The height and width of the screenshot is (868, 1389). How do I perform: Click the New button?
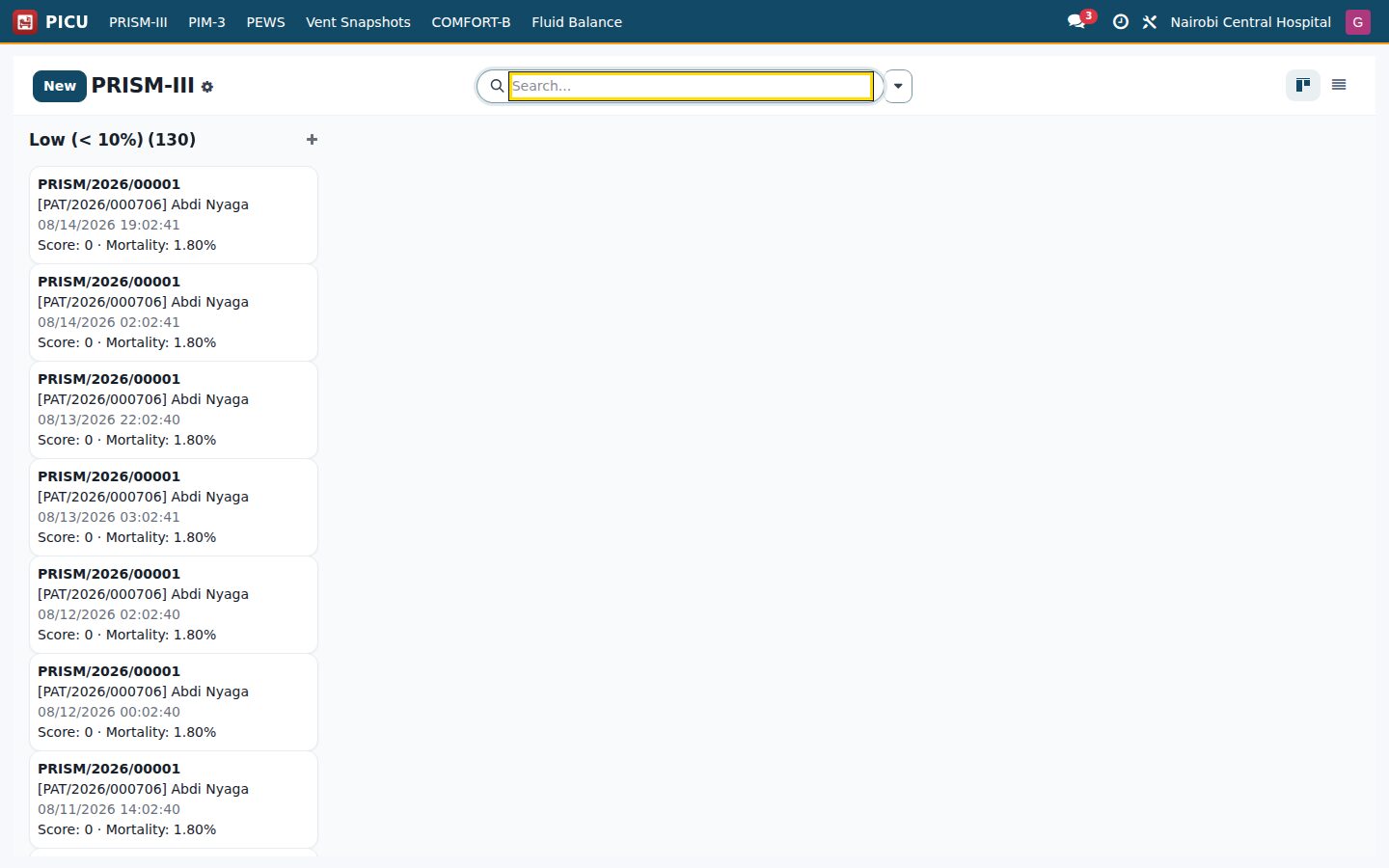(x=60, y=86)
